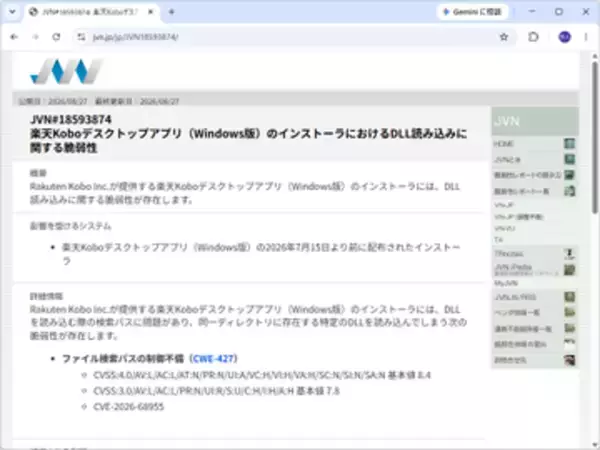600x450 pixels.
Task: Click the browser forward arrow
Action: pos(36,37)
